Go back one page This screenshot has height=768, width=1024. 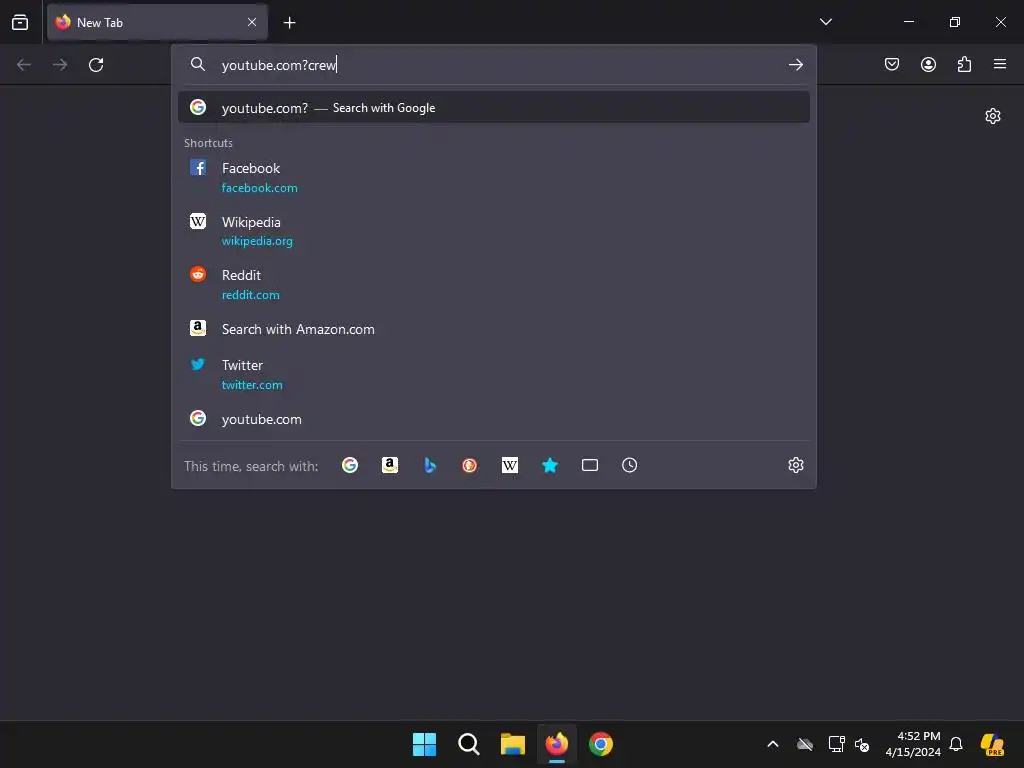[24, 65]
